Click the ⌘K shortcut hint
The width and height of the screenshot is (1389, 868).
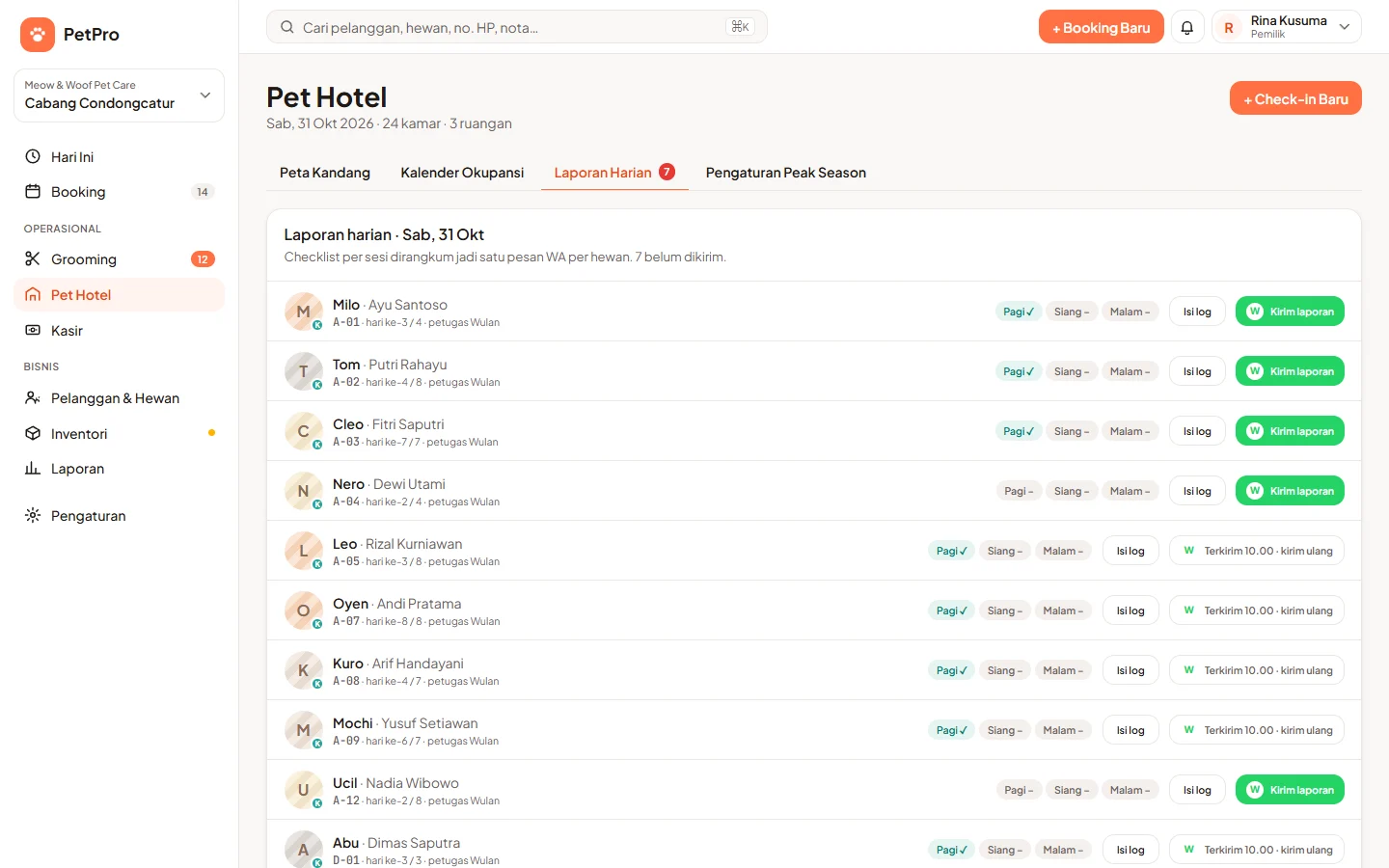pyautogui.click(x=740, y=27)
